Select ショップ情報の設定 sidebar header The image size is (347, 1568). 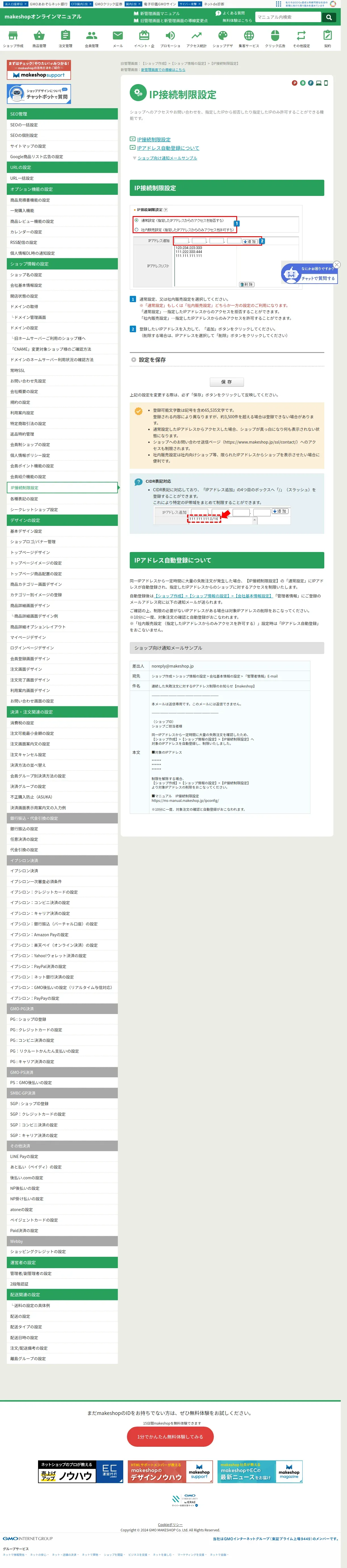[x=62, y=264]
